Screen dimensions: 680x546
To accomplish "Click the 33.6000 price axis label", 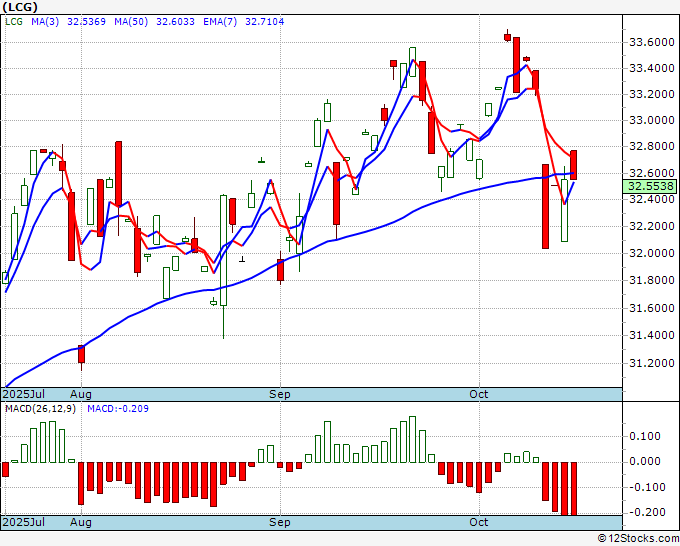I will [652, 42].
